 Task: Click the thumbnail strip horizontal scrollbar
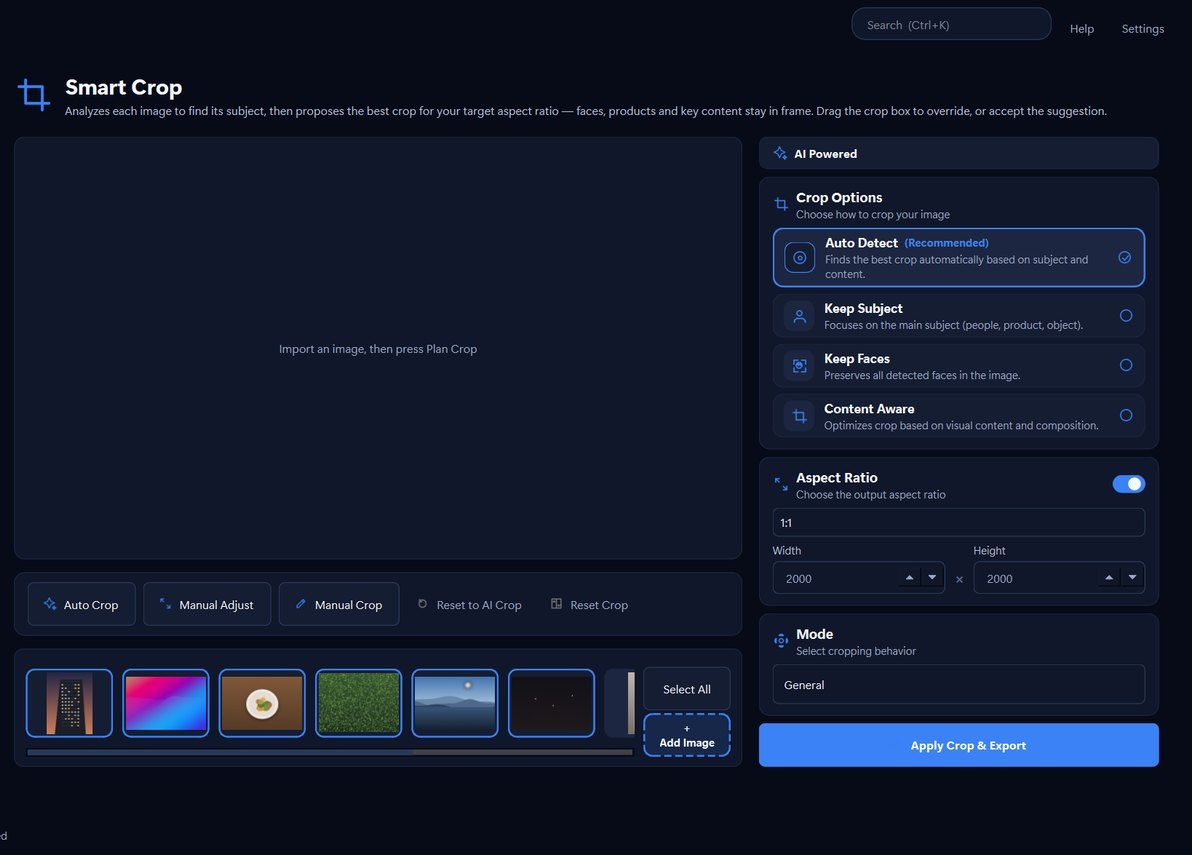click(329, 752)
